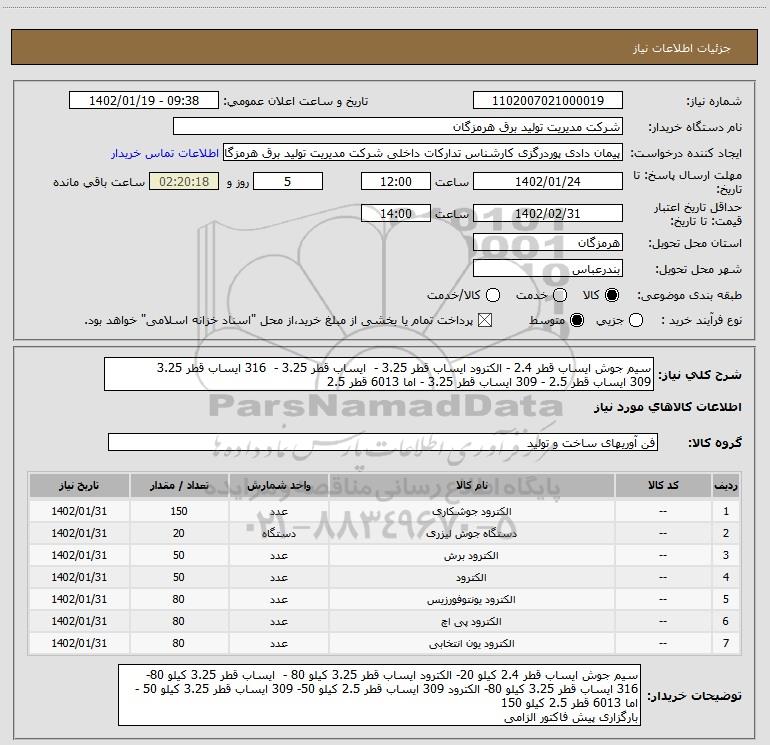The image size is (770, 745).
Task: Open اطلاعات تماس خریدار link
Action: [165, 153]
